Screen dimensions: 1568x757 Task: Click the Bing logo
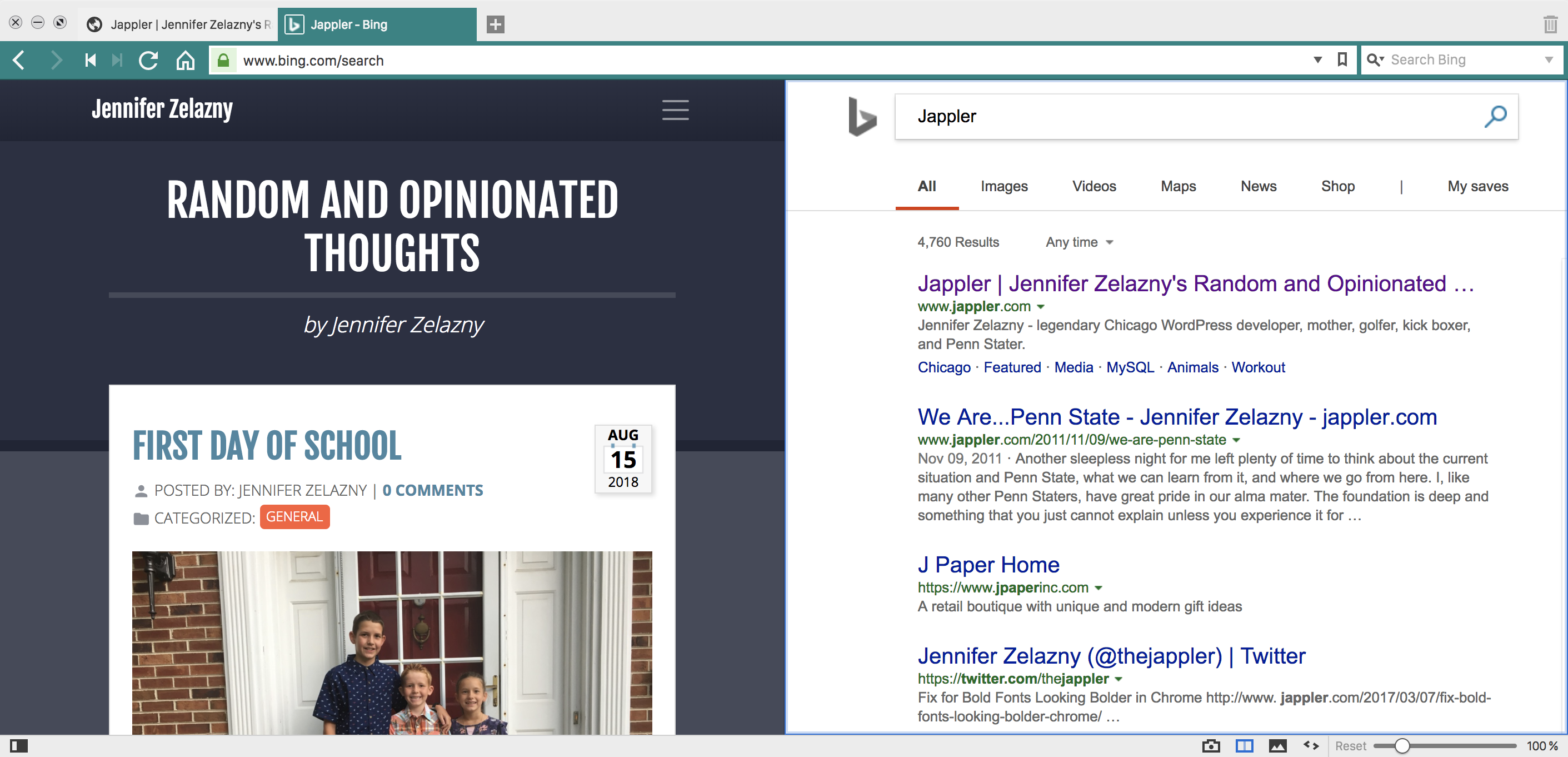pos(862,116)
